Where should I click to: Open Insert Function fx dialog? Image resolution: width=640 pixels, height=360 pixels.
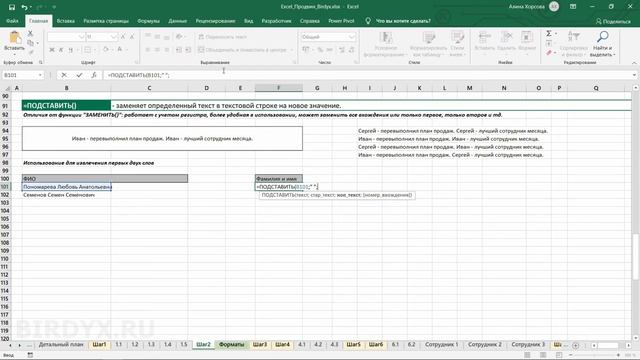(94, 75)
